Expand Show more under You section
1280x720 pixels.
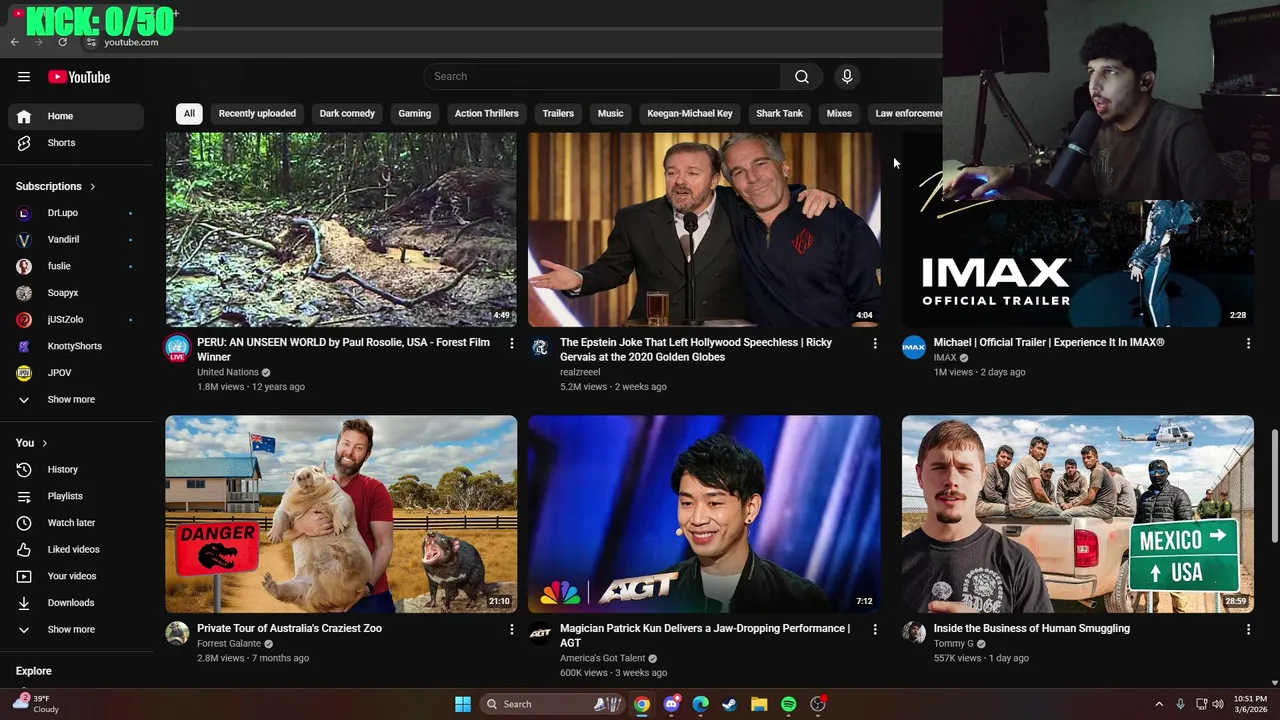tap(76, 630)
